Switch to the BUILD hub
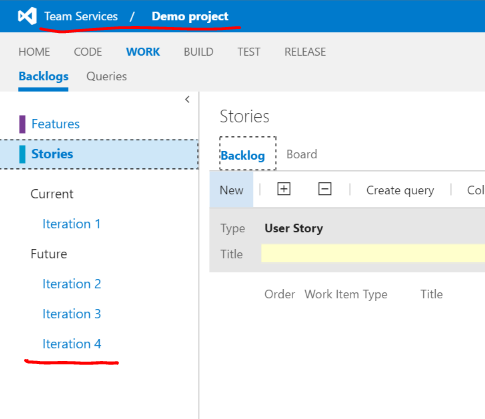The image size is (485, 419). click(198, 52)
